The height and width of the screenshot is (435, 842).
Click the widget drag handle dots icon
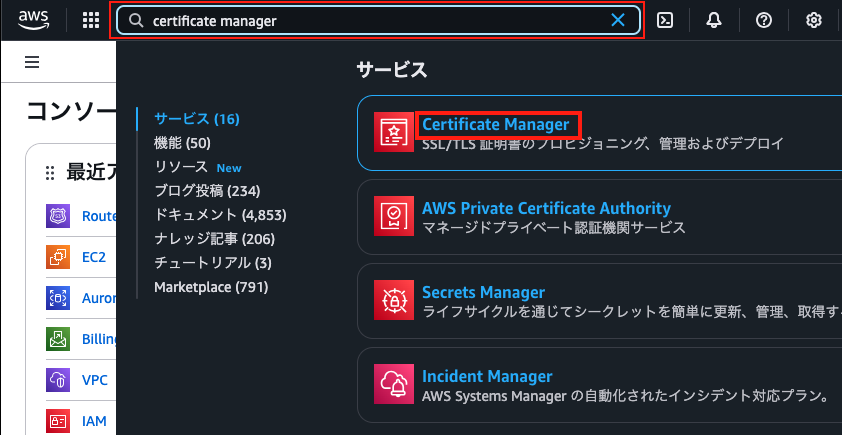50,173
